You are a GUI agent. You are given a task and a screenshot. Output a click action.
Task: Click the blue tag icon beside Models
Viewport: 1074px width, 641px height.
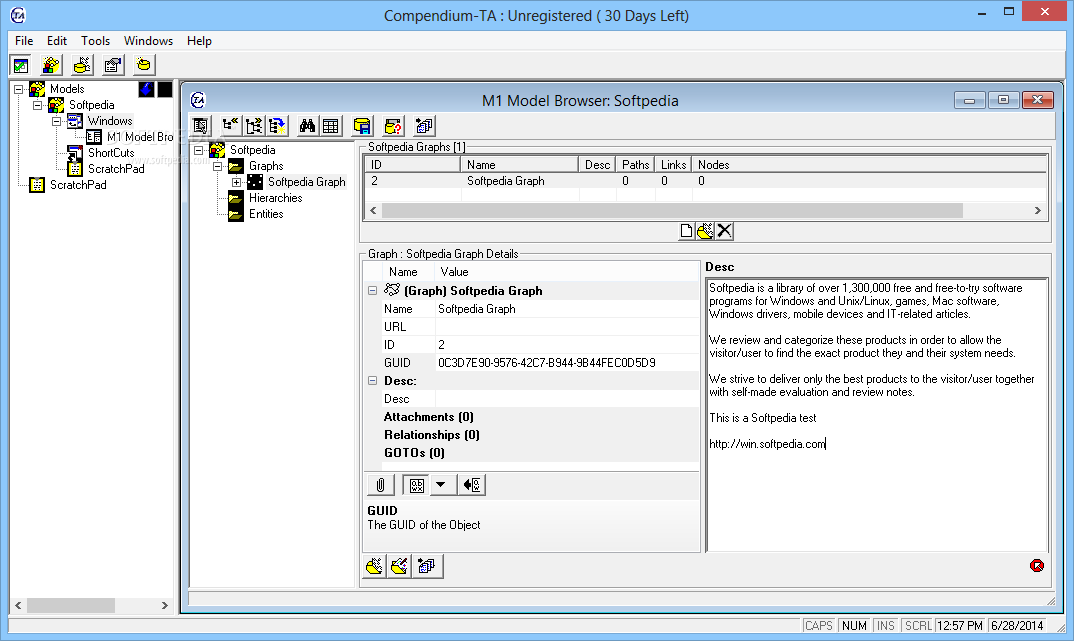point(147,89)
